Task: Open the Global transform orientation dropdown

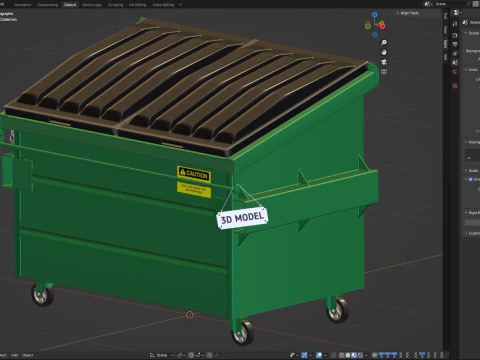Action: click(x=161, y=355)
